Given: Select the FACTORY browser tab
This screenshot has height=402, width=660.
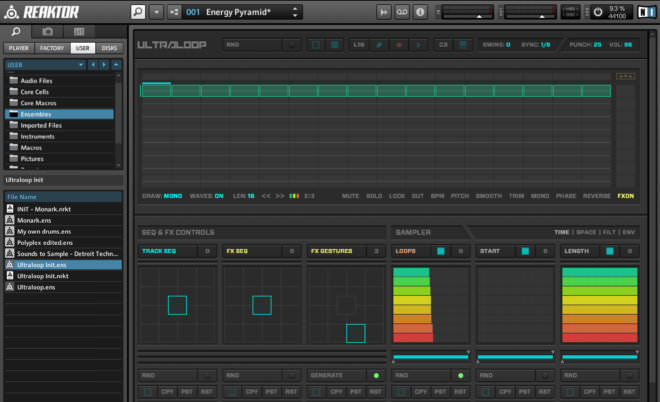Looking at the screenshot, I should pyautogui.click(x=52, y=48).
